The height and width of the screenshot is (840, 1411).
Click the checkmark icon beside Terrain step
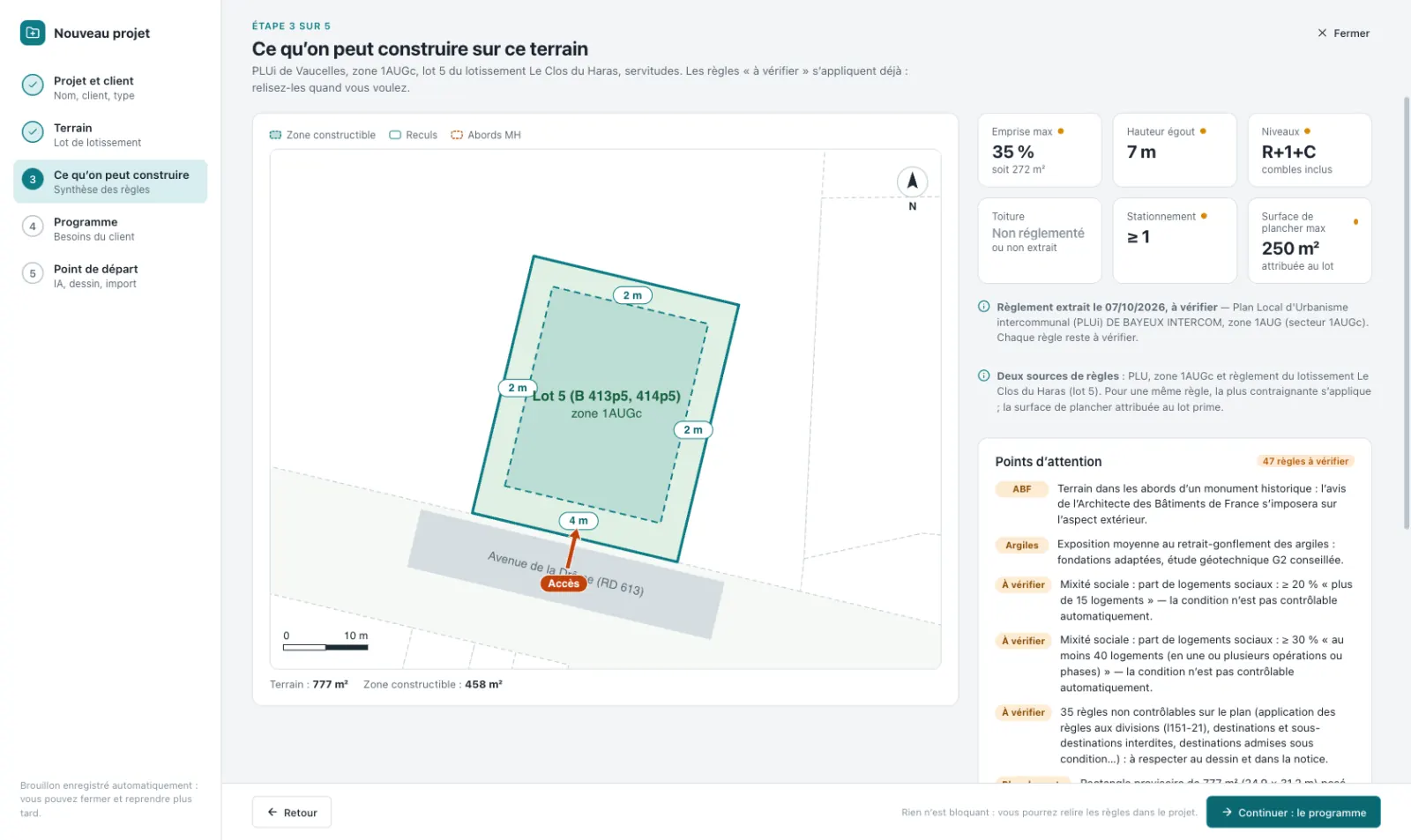[33, 132]
